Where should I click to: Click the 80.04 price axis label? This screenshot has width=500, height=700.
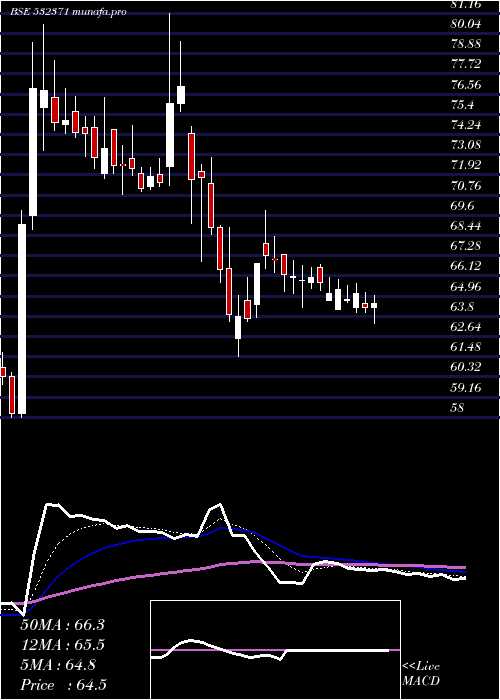(466, 24)
